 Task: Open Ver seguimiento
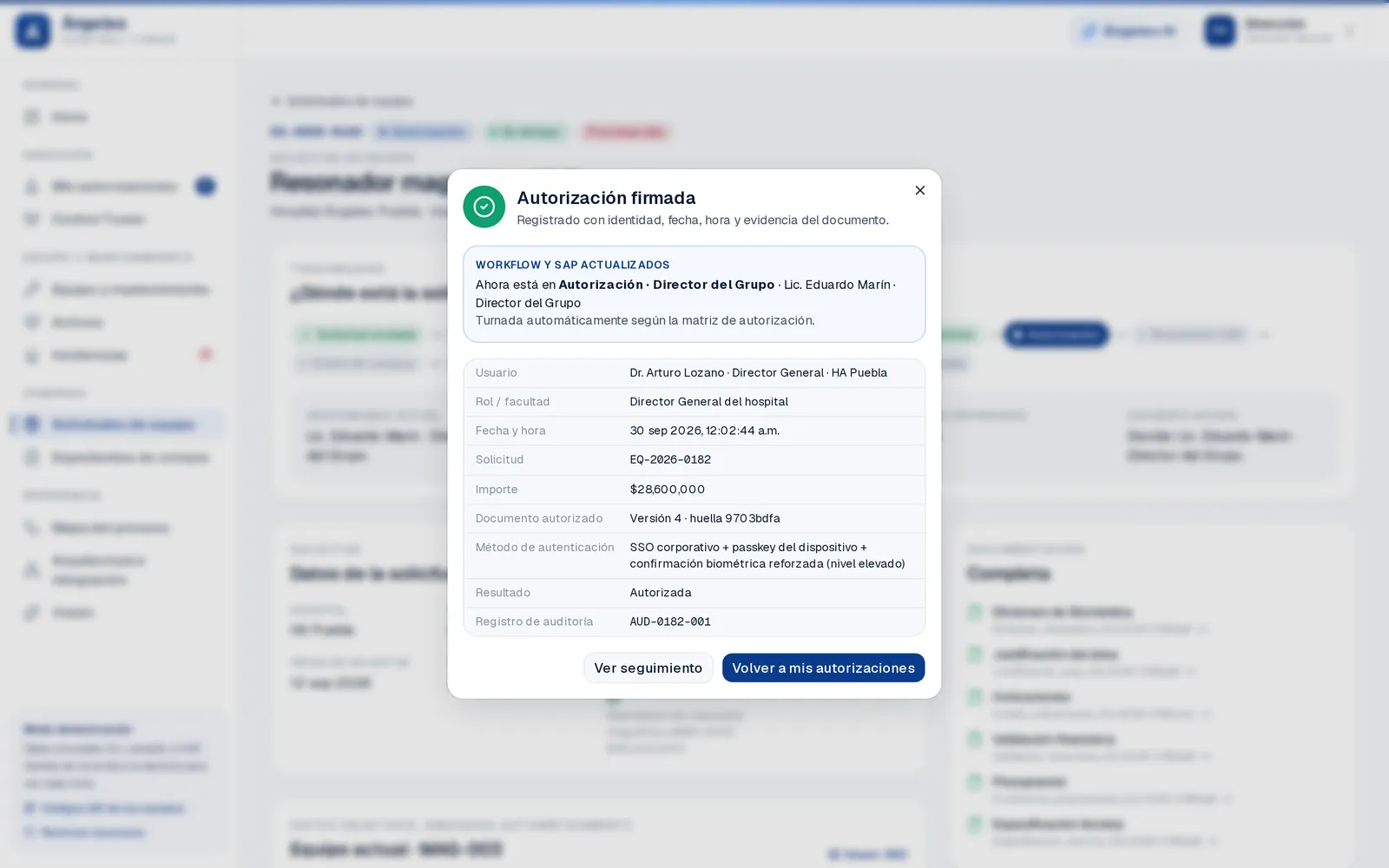[648, 667]
